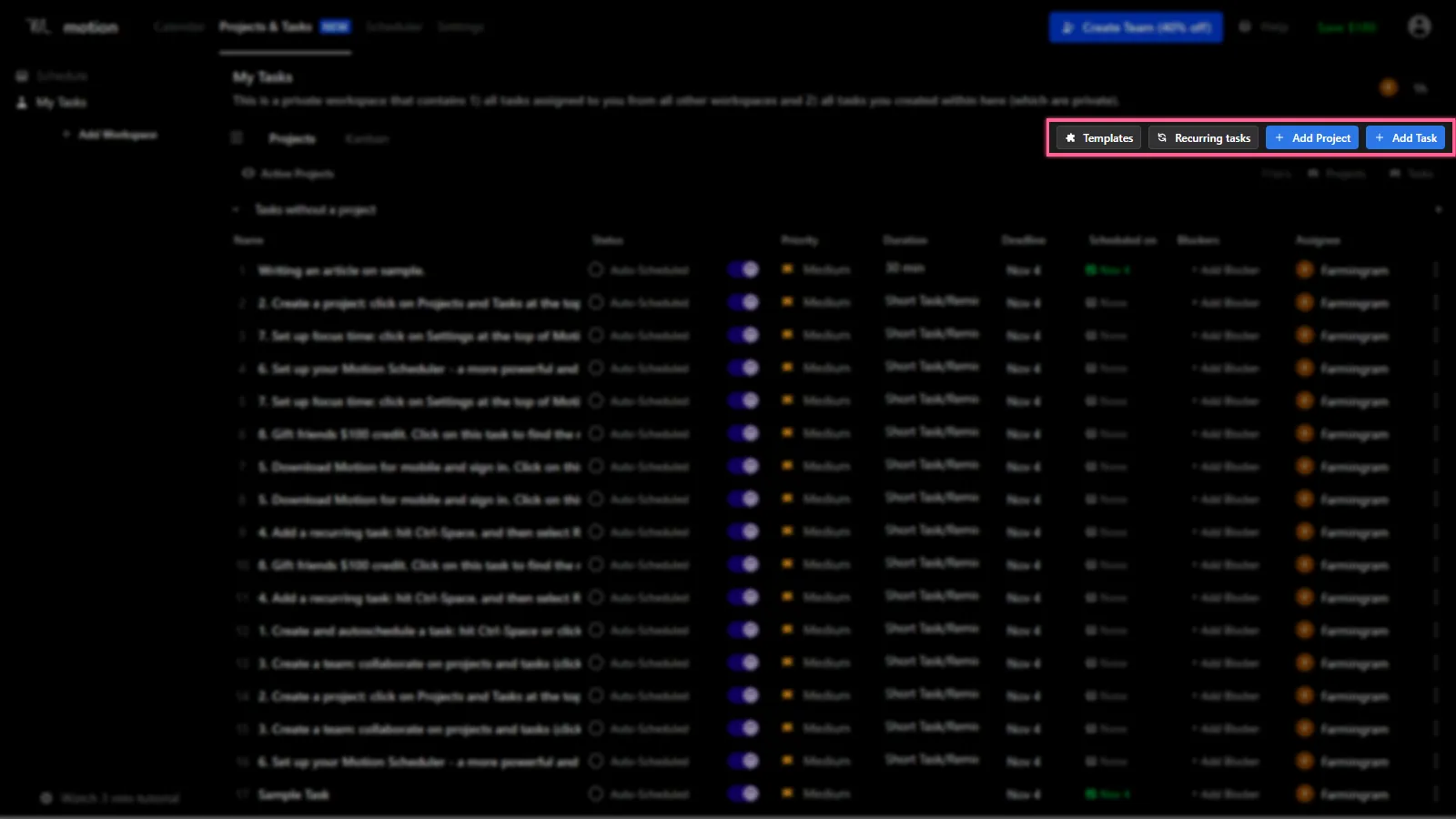The height and width of the screenshot is (819, 1456).
Task: Collapse the Tasks without a project section
Action: pyautogui.click(x=236, y=210)
